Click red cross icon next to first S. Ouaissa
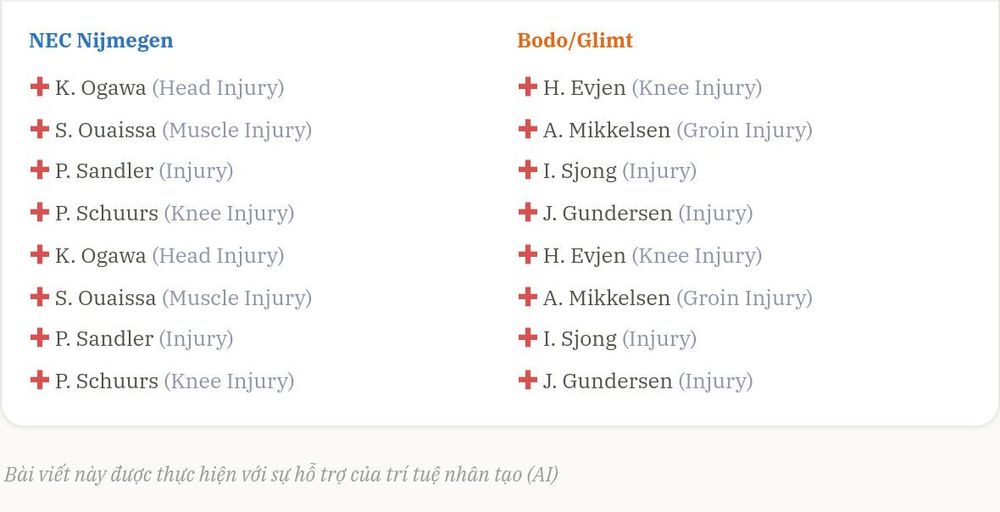This screenshot has height=512, width=1000. 40,129
